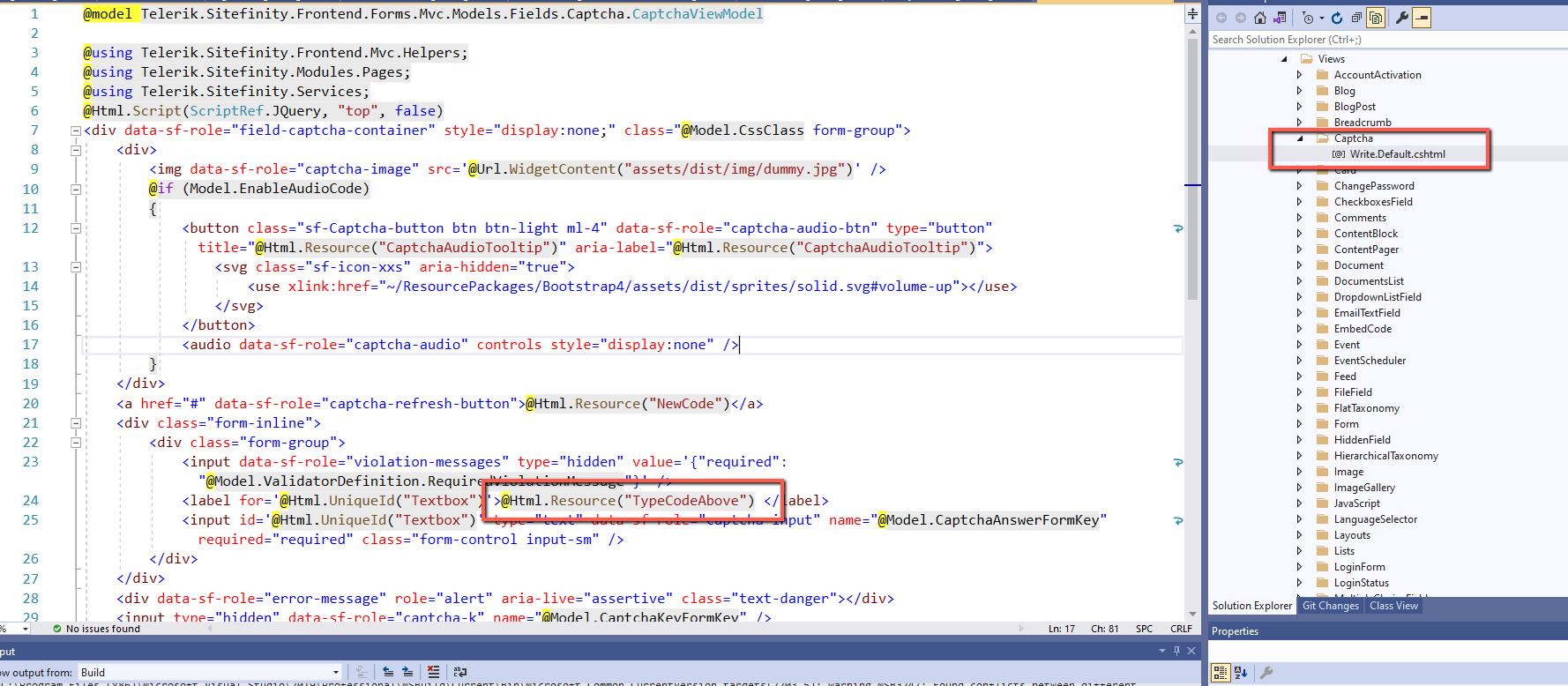Viewport: 1568px width, 686px height.
Task: Open pending changes filter dropdown arrow
Action: pyautogui.click(x=1321, y=19)
